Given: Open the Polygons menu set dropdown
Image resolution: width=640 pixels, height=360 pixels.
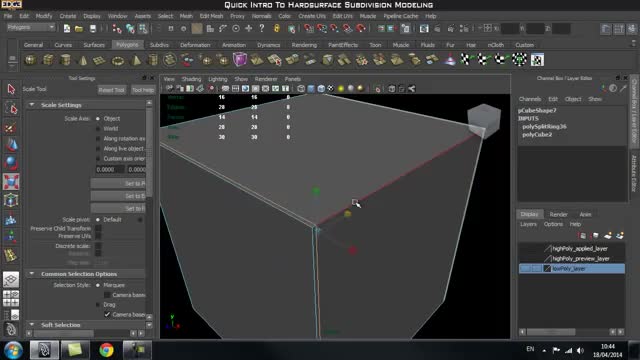Looking at the screenshot, I should (31, 27).
